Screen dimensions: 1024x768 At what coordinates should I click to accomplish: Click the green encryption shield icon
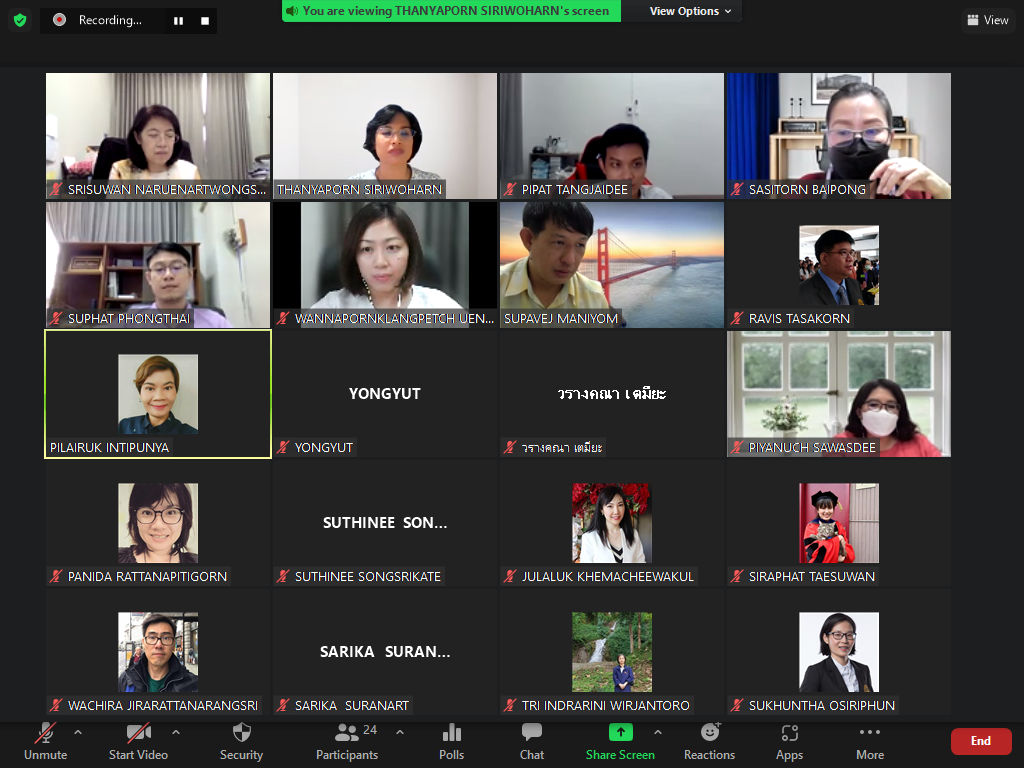click(x=20, y=20)
